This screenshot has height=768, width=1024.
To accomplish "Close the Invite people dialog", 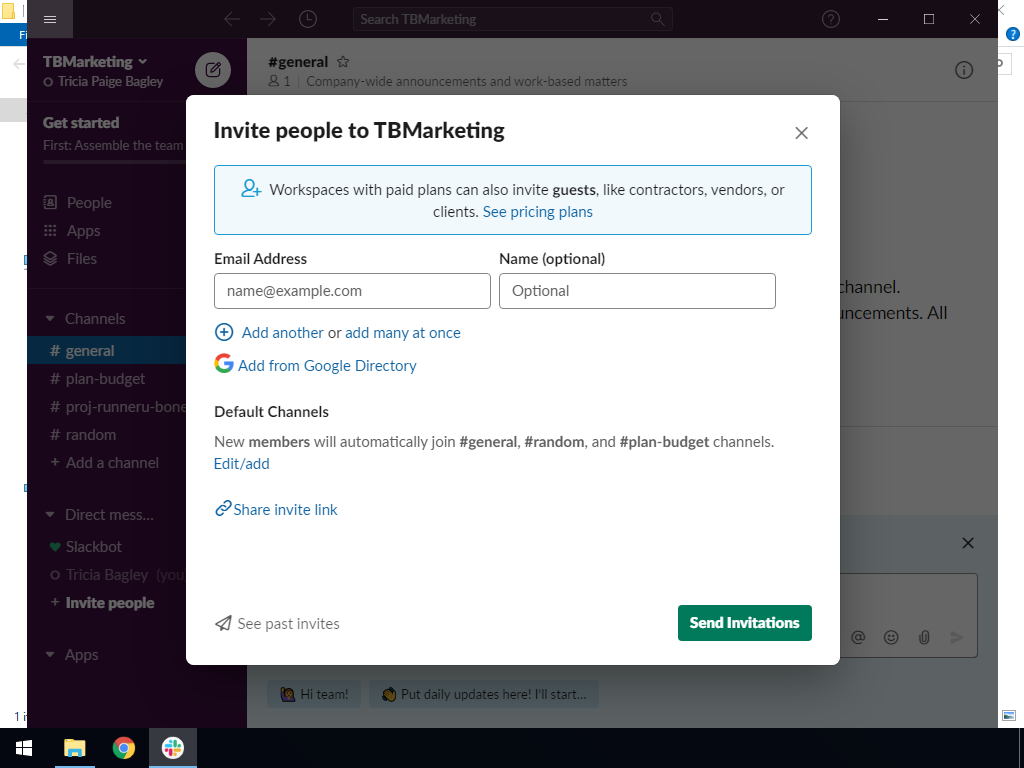I will pyautogui.click(x=801, y=133).
